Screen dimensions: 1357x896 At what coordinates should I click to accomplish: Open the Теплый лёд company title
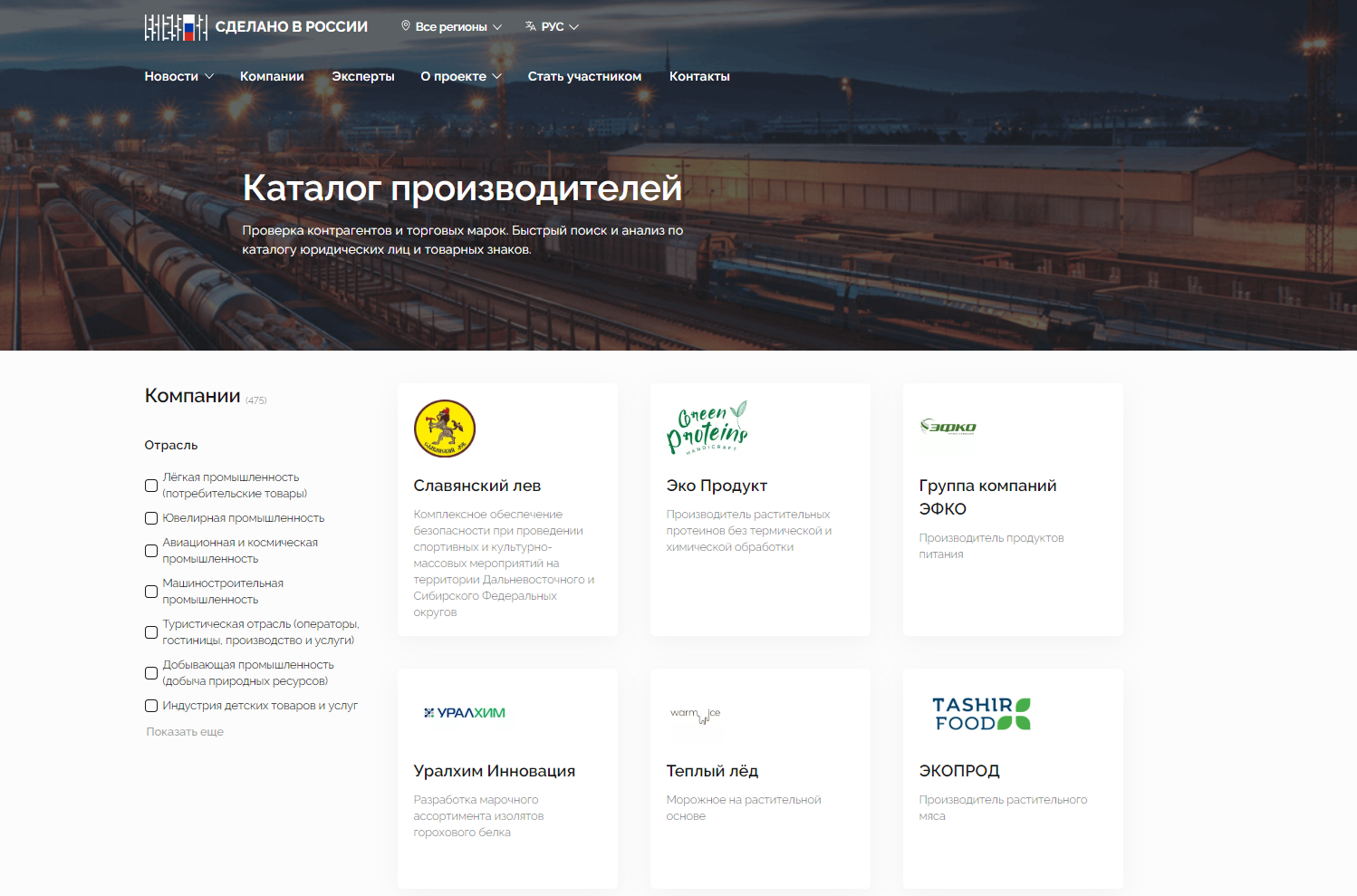pyautogui.click(x=712, y=771)
